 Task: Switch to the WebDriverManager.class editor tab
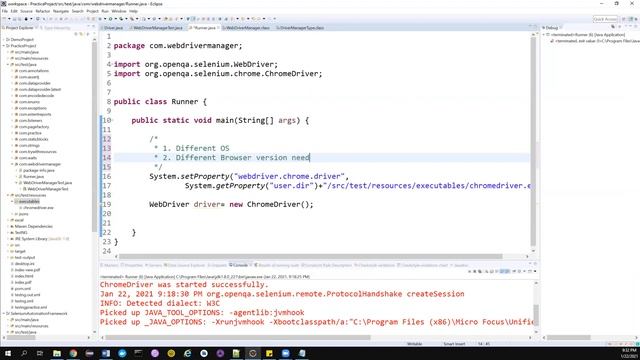(x=247, y=28)
